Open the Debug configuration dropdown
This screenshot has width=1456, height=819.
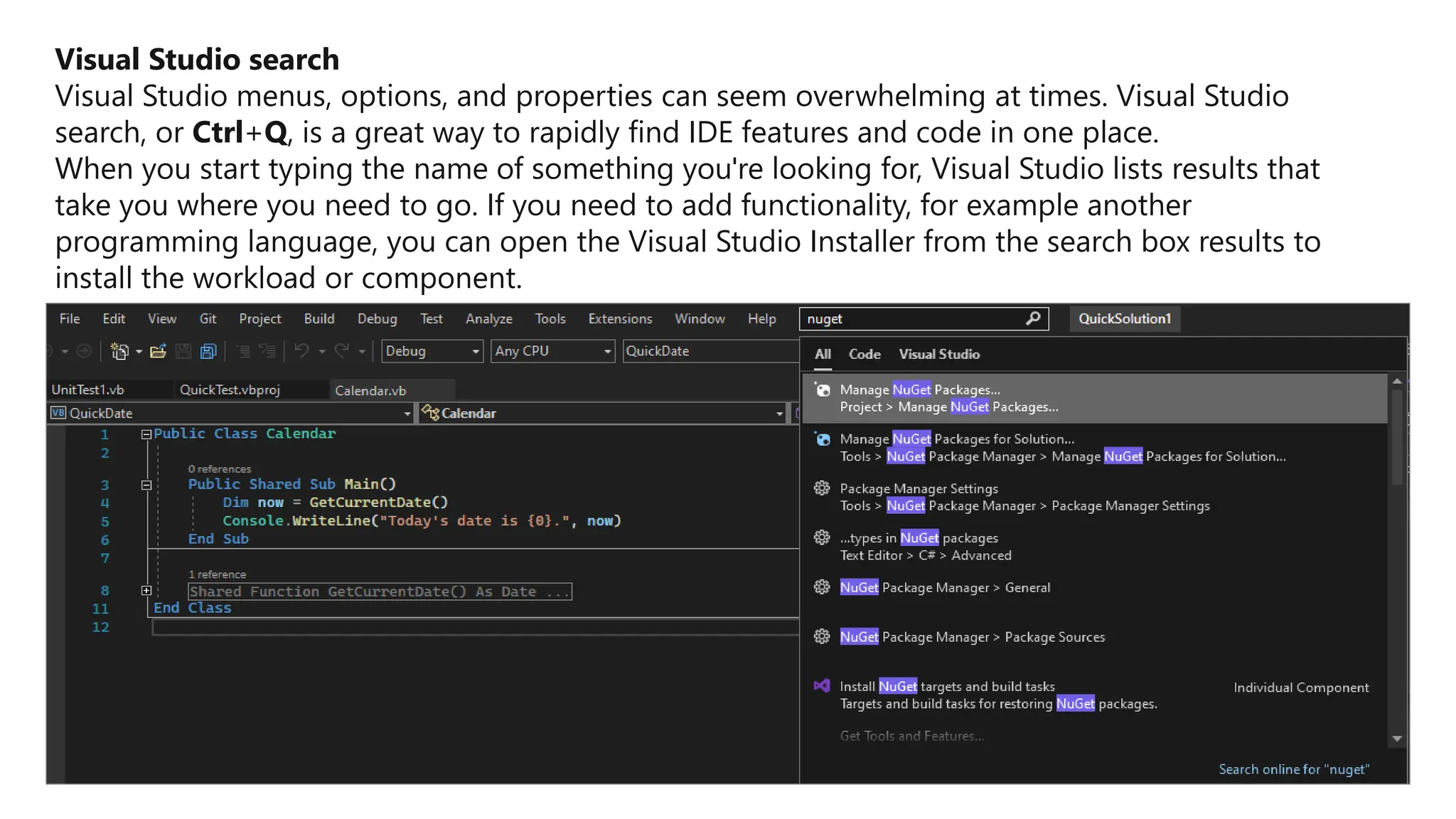coord(432,351)
